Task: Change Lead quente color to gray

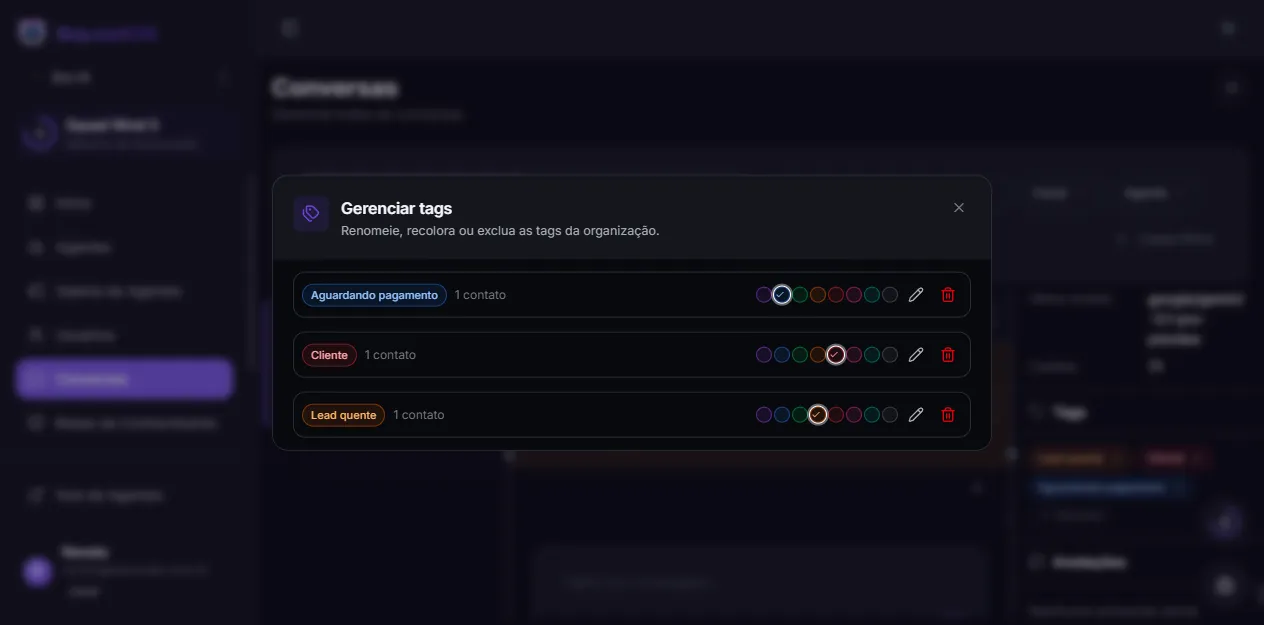Action: pyautogui.click(x=890, y=415)
